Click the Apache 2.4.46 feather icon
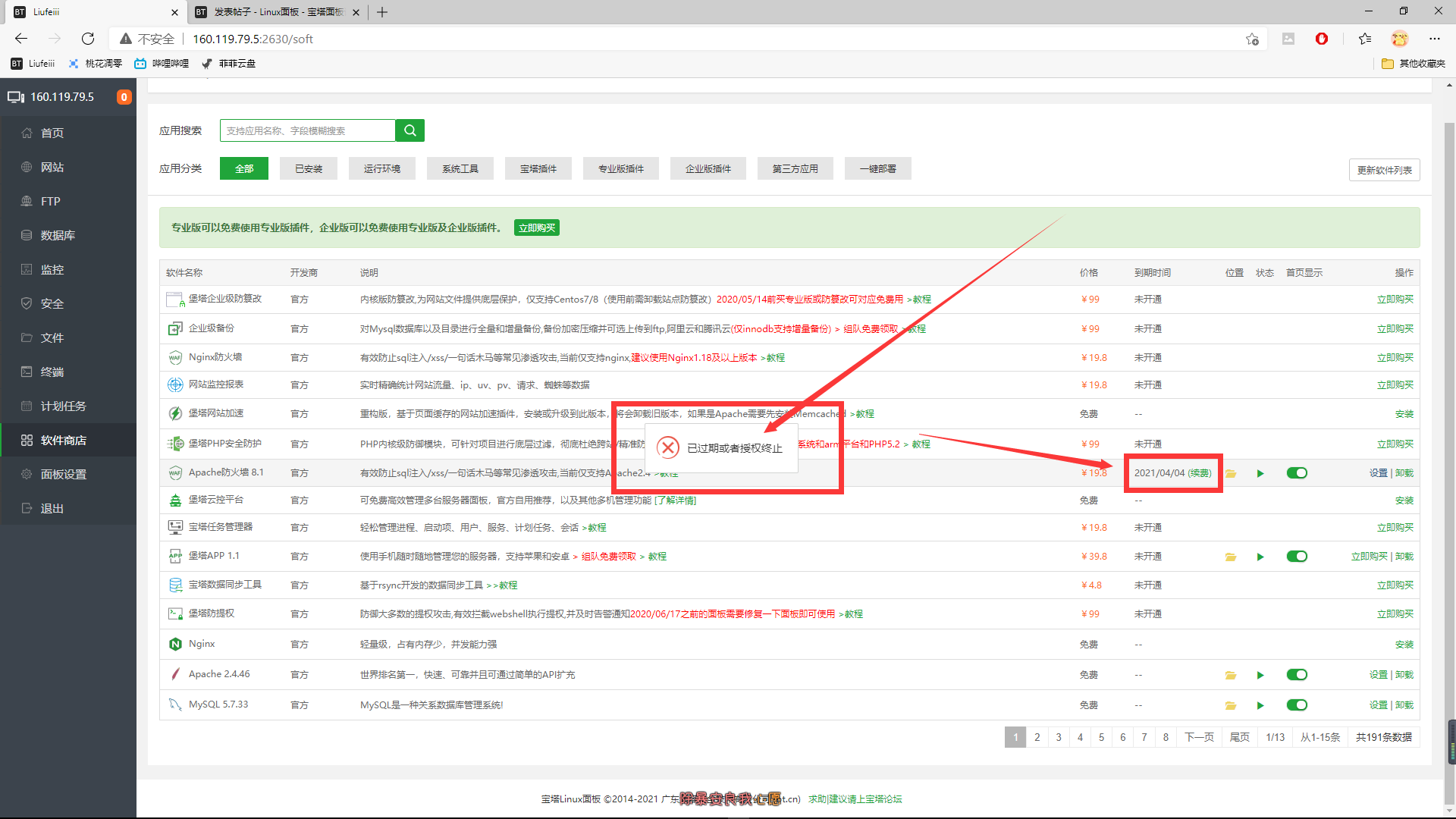 coord(175,674)
